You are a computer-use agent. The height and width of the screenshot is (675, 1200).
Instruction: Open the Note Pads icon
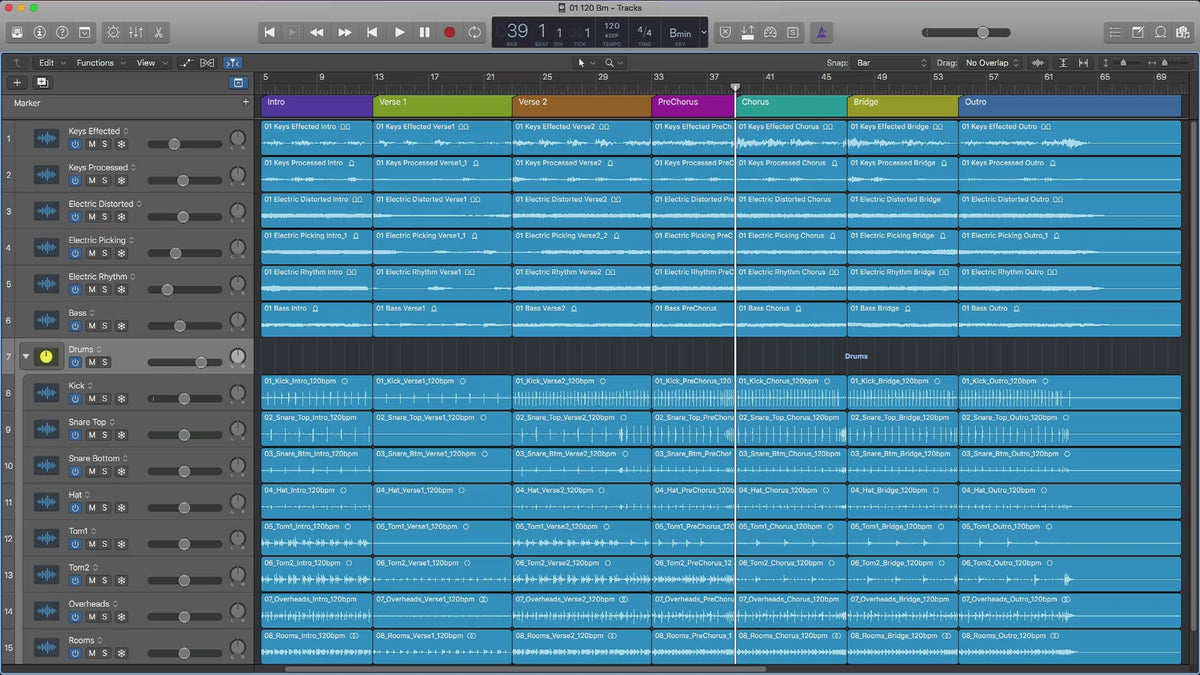coord(1137,32)
